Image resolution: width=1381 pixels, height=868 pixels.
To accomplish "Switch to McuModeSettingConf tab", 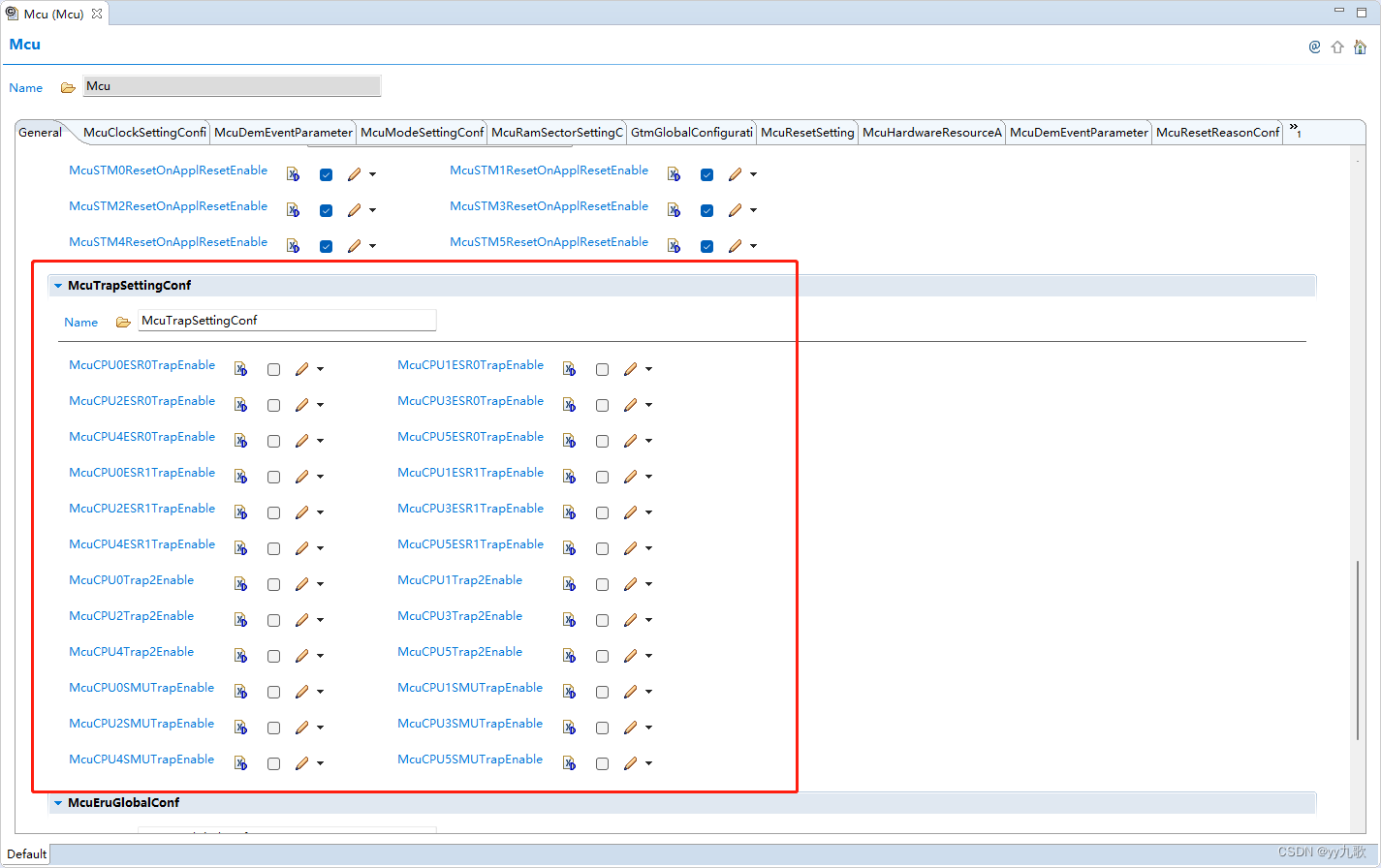I will [x=422, y=133].
